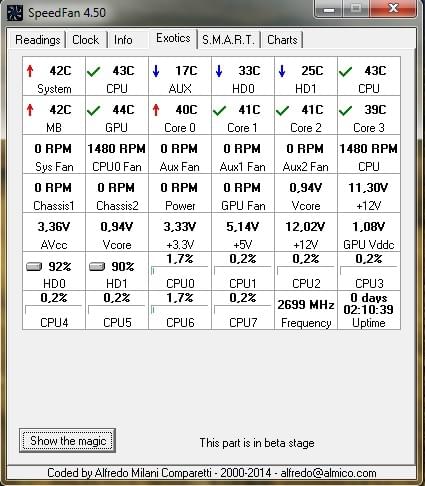Viewport: 425px width, 486px height.
Task: Click the Chassis2 0 RPM cell
Action: point(117,193)
